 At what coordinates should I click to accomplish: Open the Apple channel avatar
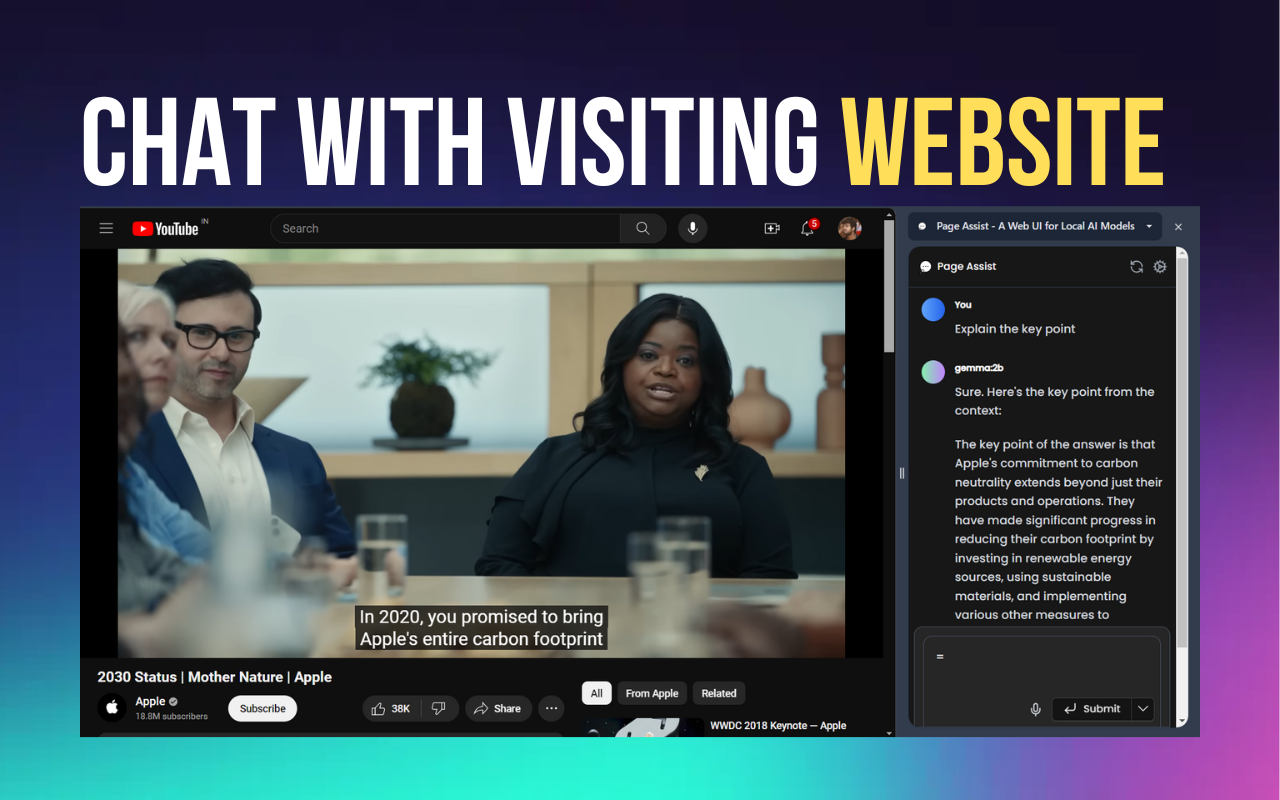(112, 708)
